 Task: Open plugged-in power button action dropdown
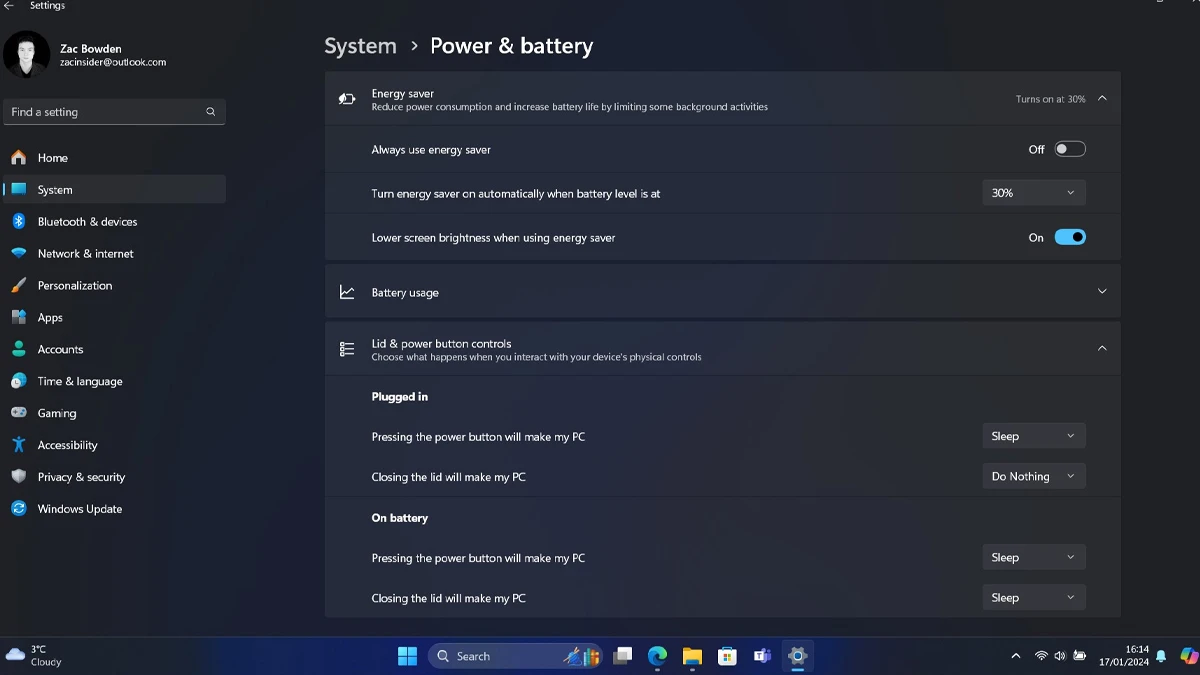1034,436
